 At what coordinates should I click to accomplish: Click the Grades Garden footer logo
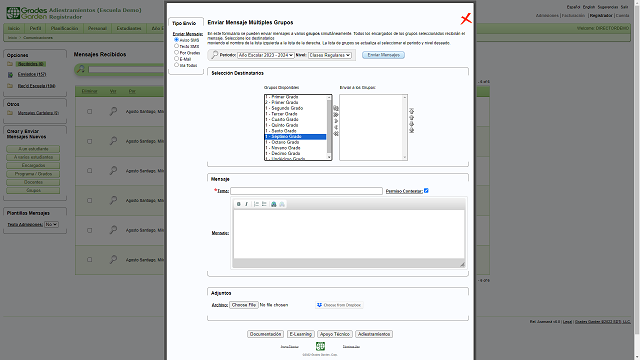pyautogui.click(x=320, y=346)
